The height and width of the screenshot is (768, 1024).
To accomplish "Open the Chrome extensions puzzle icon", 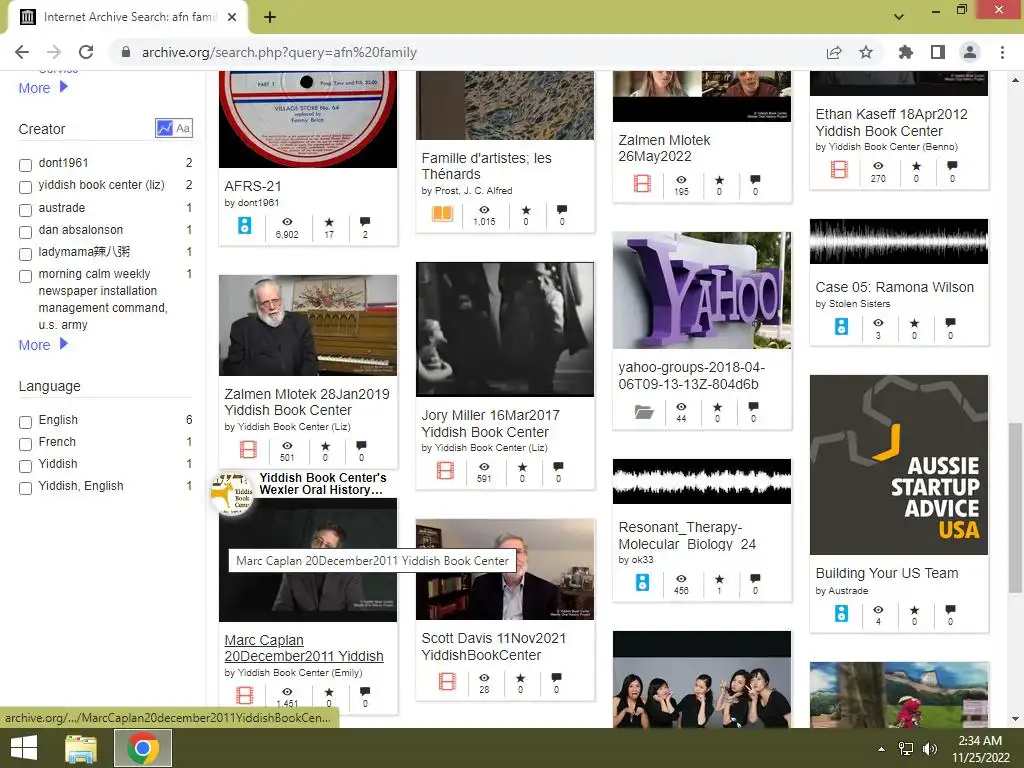I will (x=905, y=52).
